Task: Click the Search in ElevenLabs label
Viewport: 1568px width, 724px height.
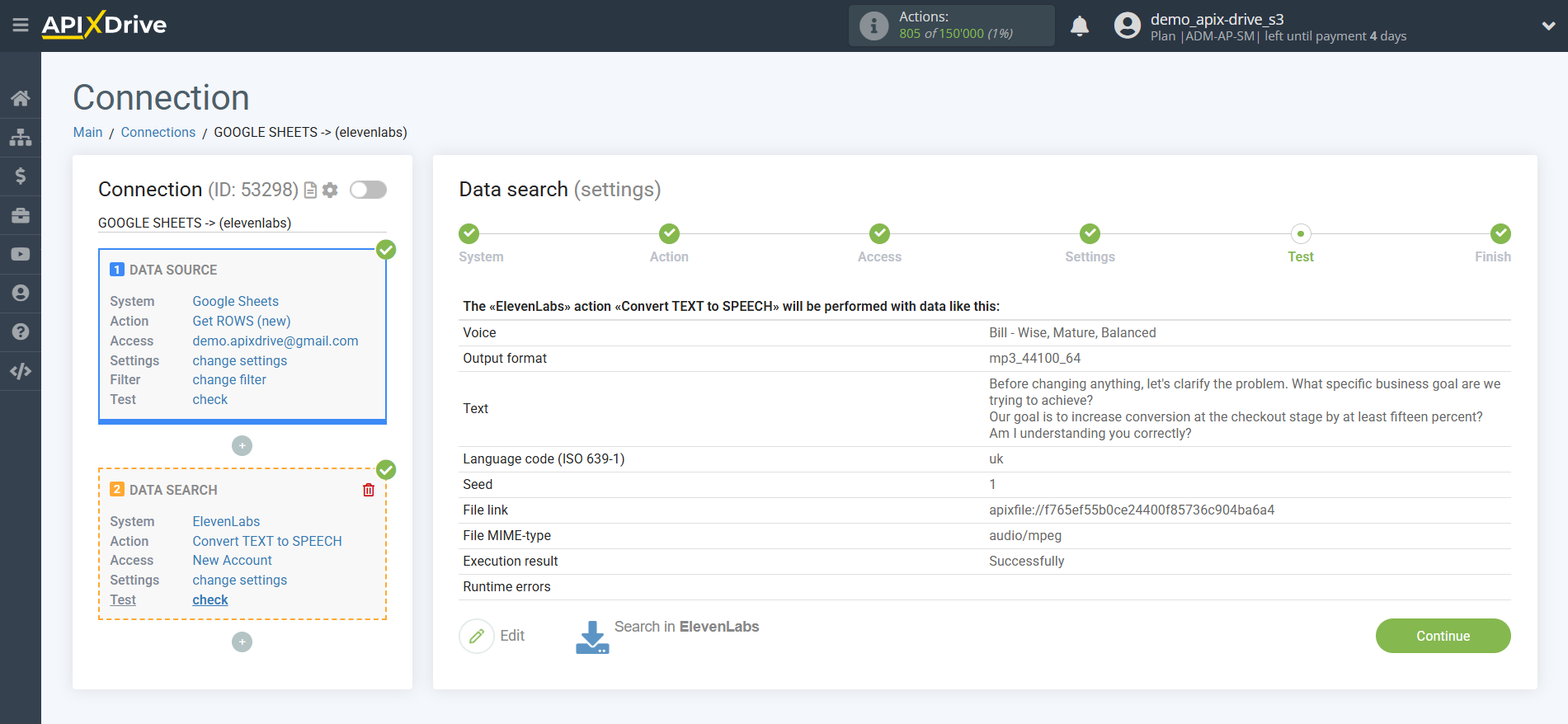Action: click(686, 627)
